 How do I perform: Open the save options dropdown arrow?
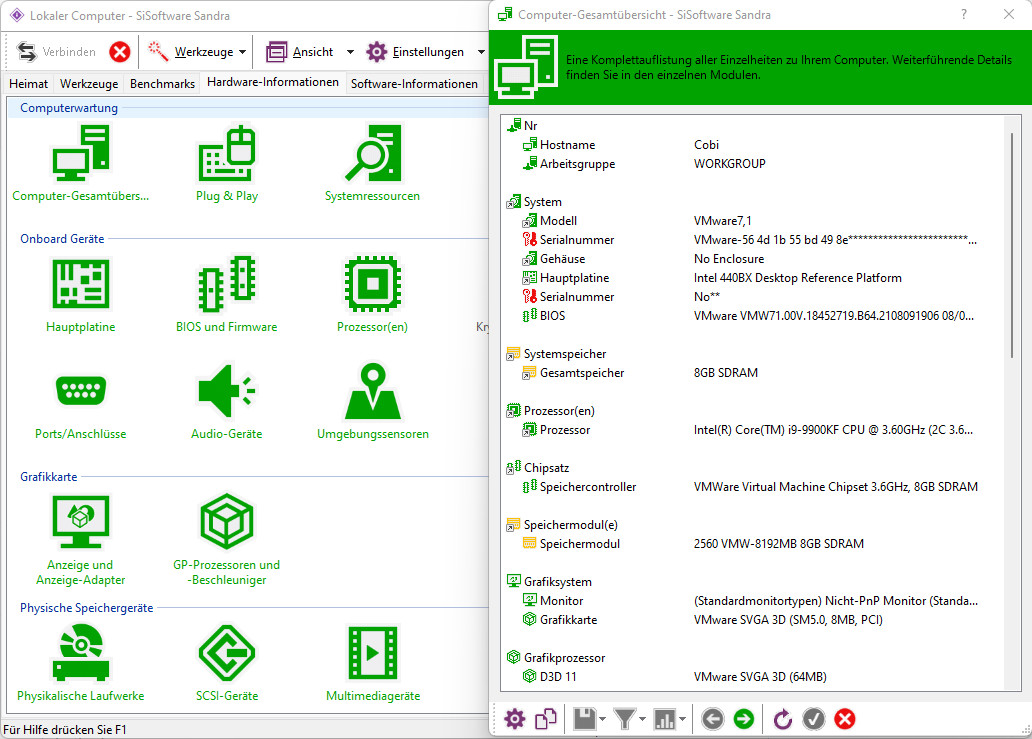pos(601,719)
